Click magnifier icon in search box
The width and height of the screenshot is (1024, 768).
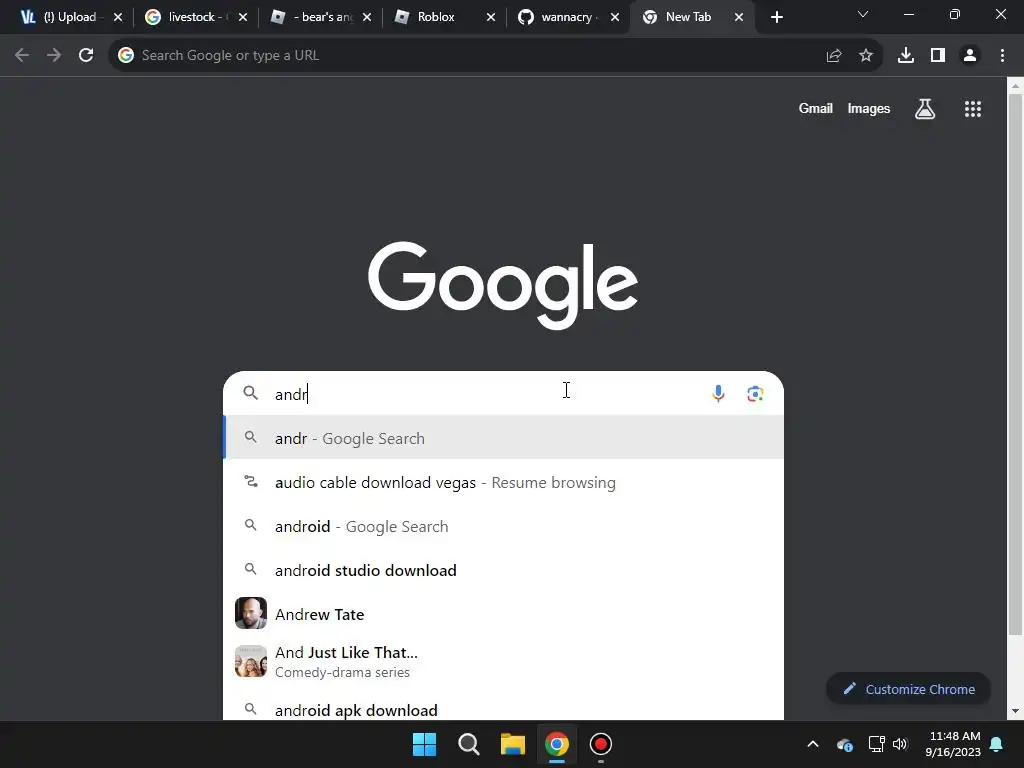click(x=251, y=393)
